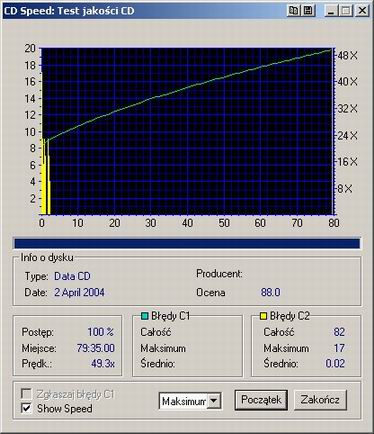This screenshot has height=434, width=374.
Task: Click the CD Speed title bar text
Action: pos(69,11)
